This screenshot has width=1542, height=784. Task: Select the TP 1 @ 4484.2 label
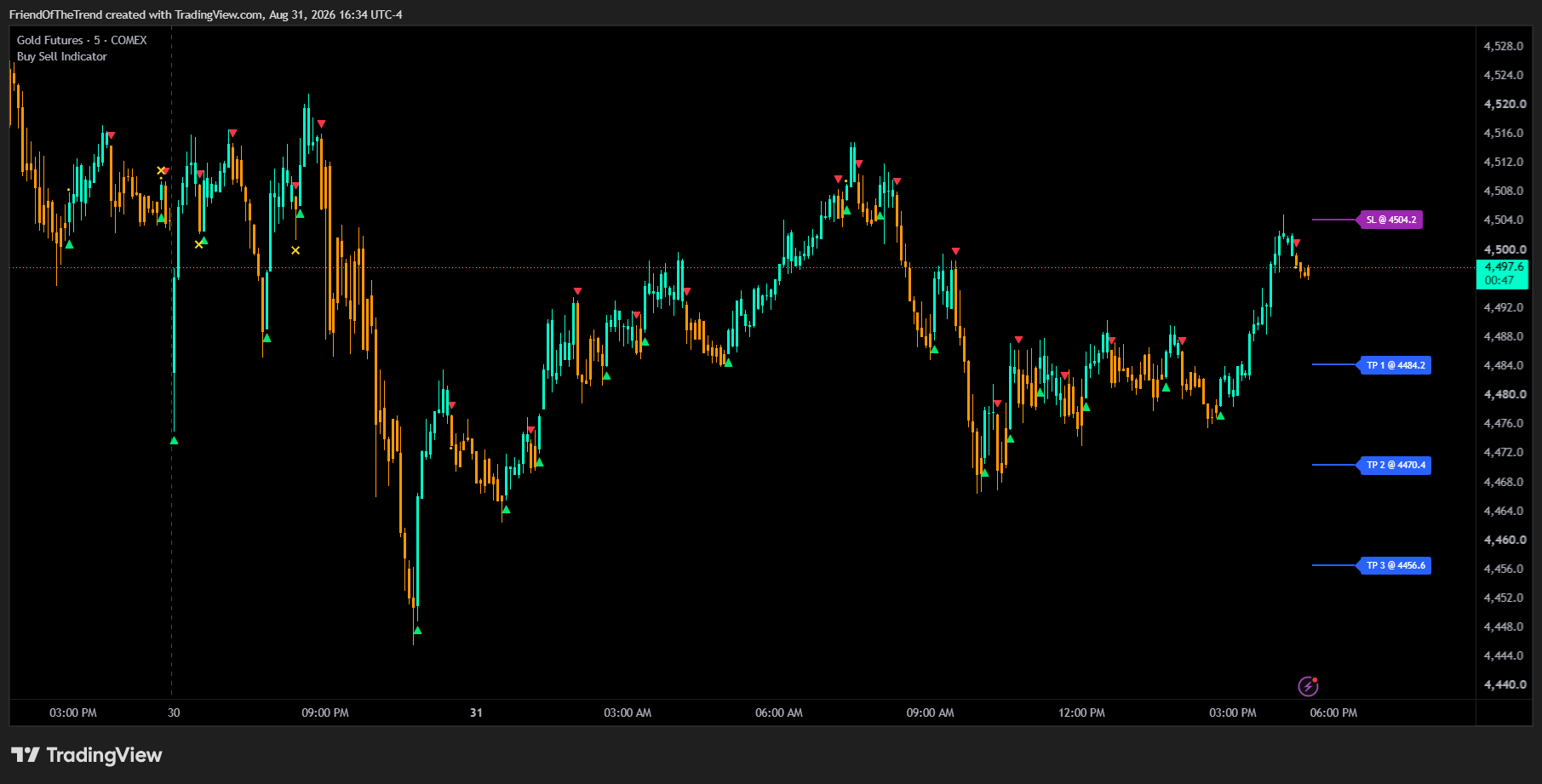point(1395,365)
